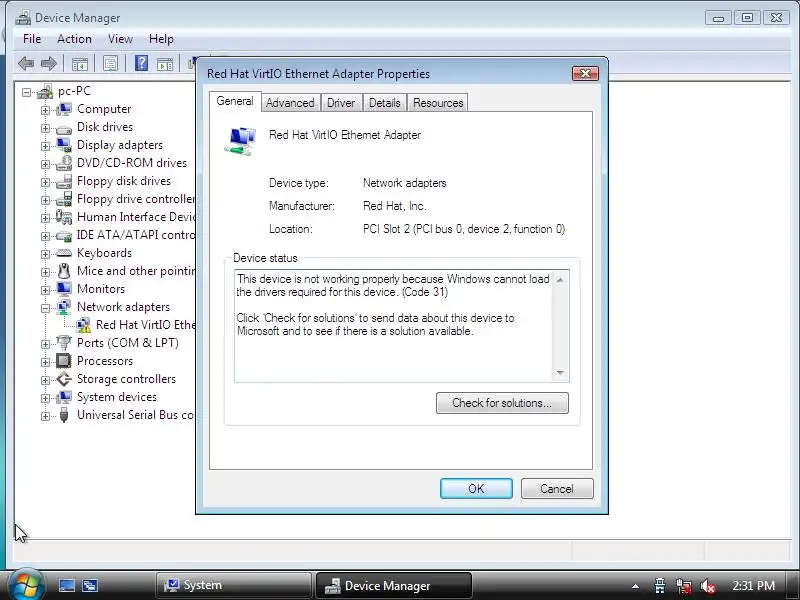Click the Mice and other pointing devices icon

click(x=64, y=271)
